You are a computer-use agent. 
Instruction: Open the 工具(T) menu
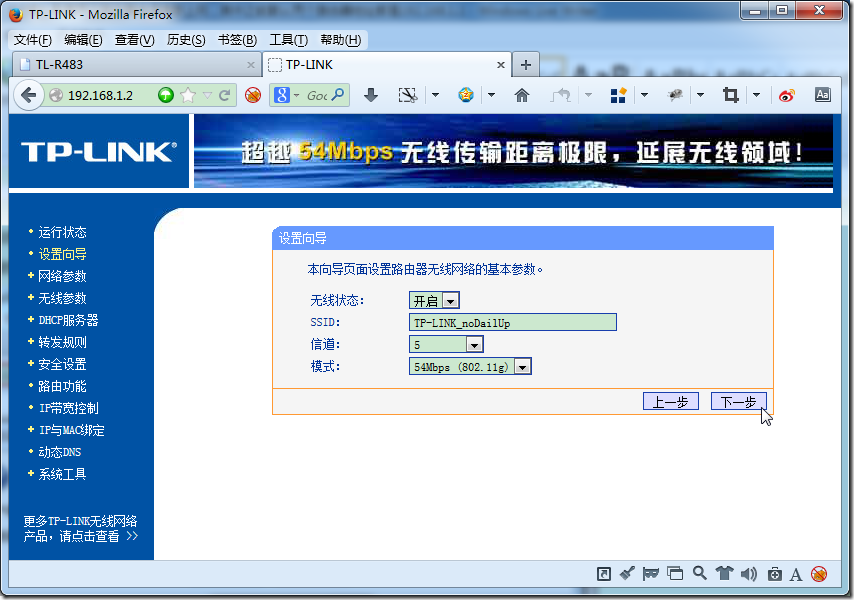(288, 40)
